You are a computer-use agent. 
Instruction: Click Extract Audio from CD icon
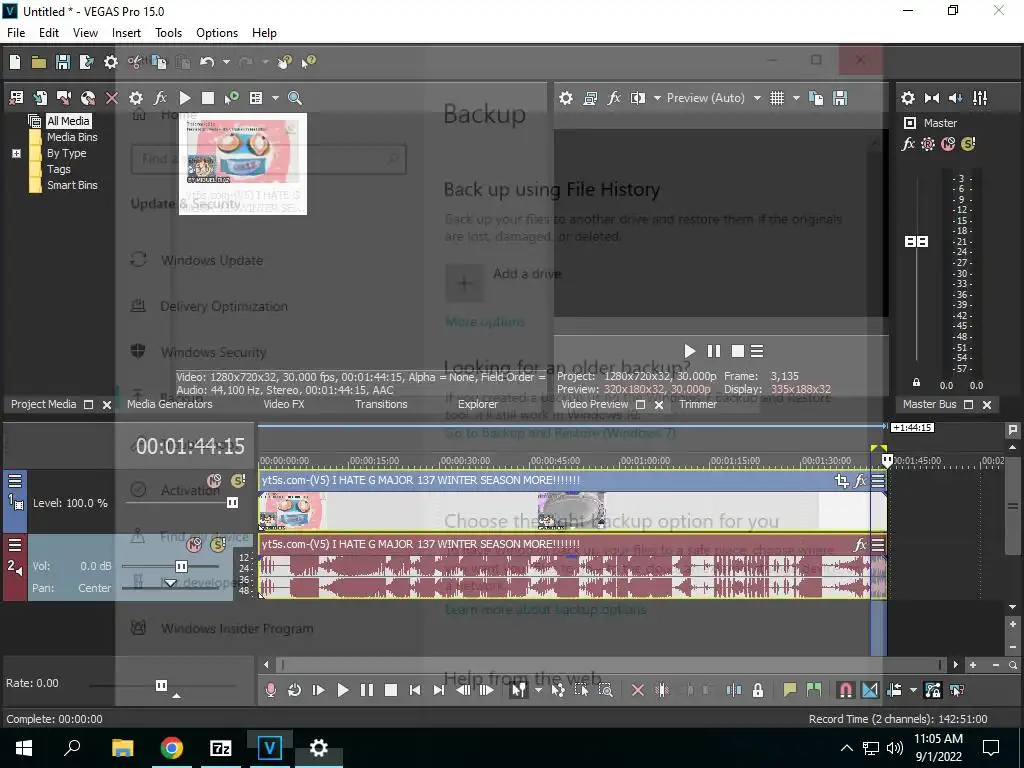coord(88,98)
